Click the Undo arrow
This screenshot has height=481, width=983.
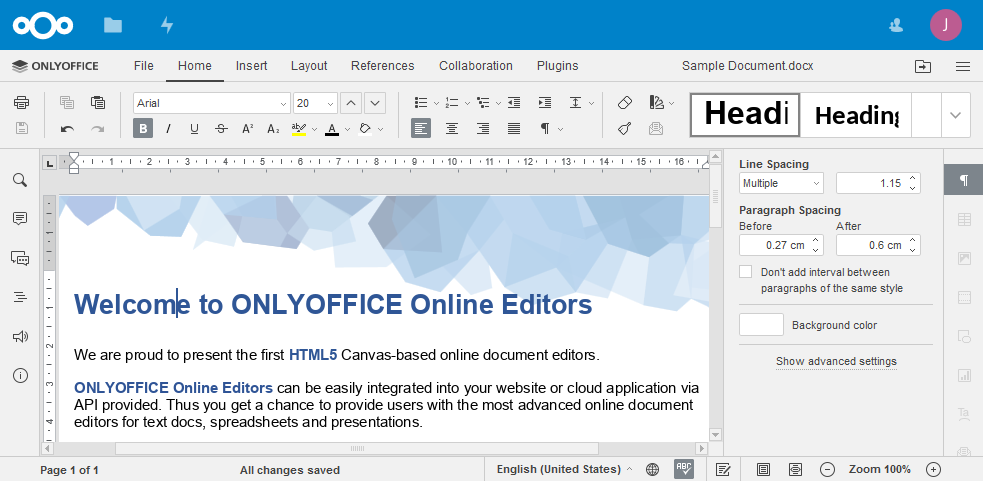(67, 129)
